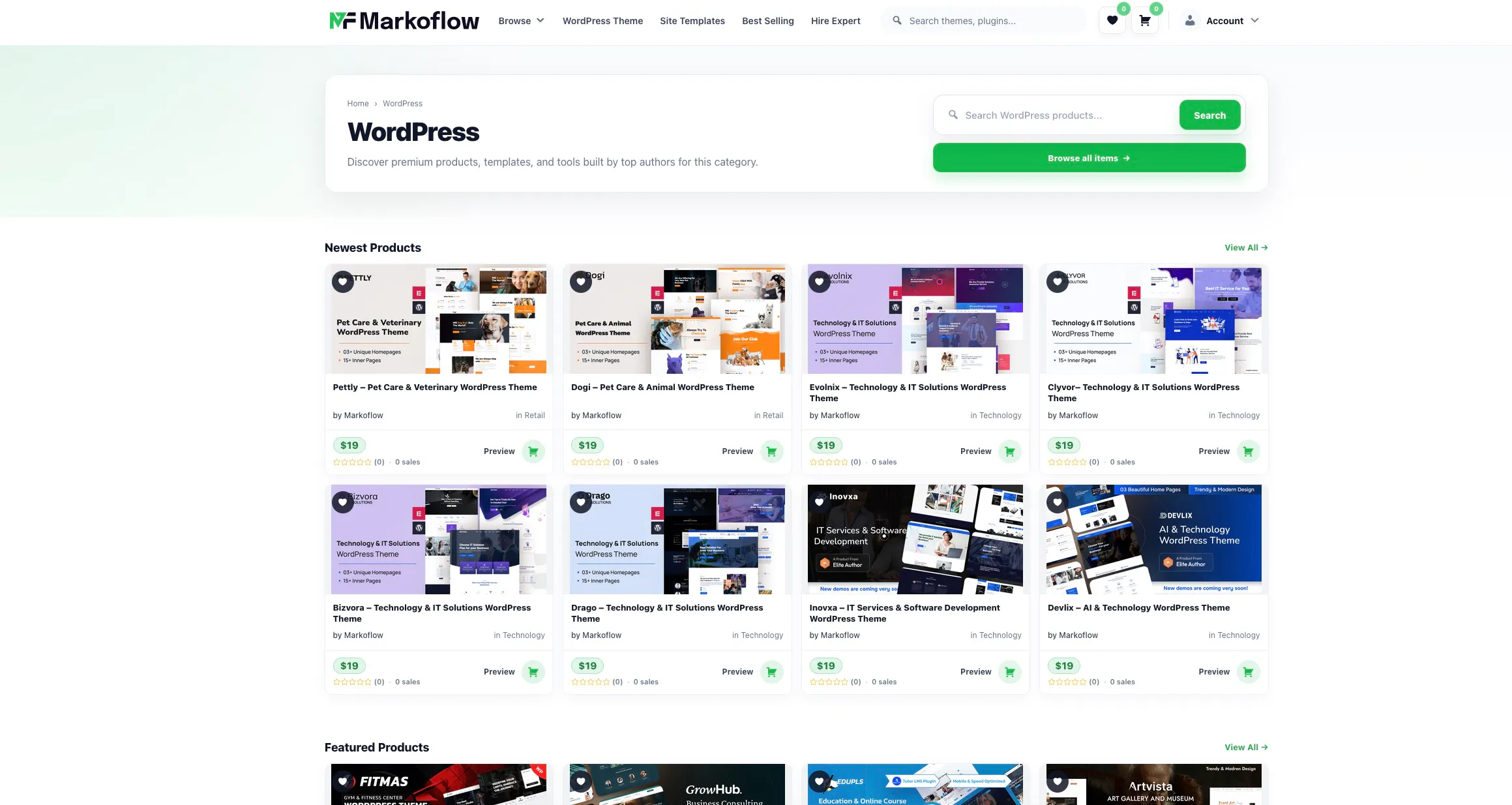Viewport: 1512px width, 805px height.
Task: Click View All for Newest Products
Action: (1246, 248)
